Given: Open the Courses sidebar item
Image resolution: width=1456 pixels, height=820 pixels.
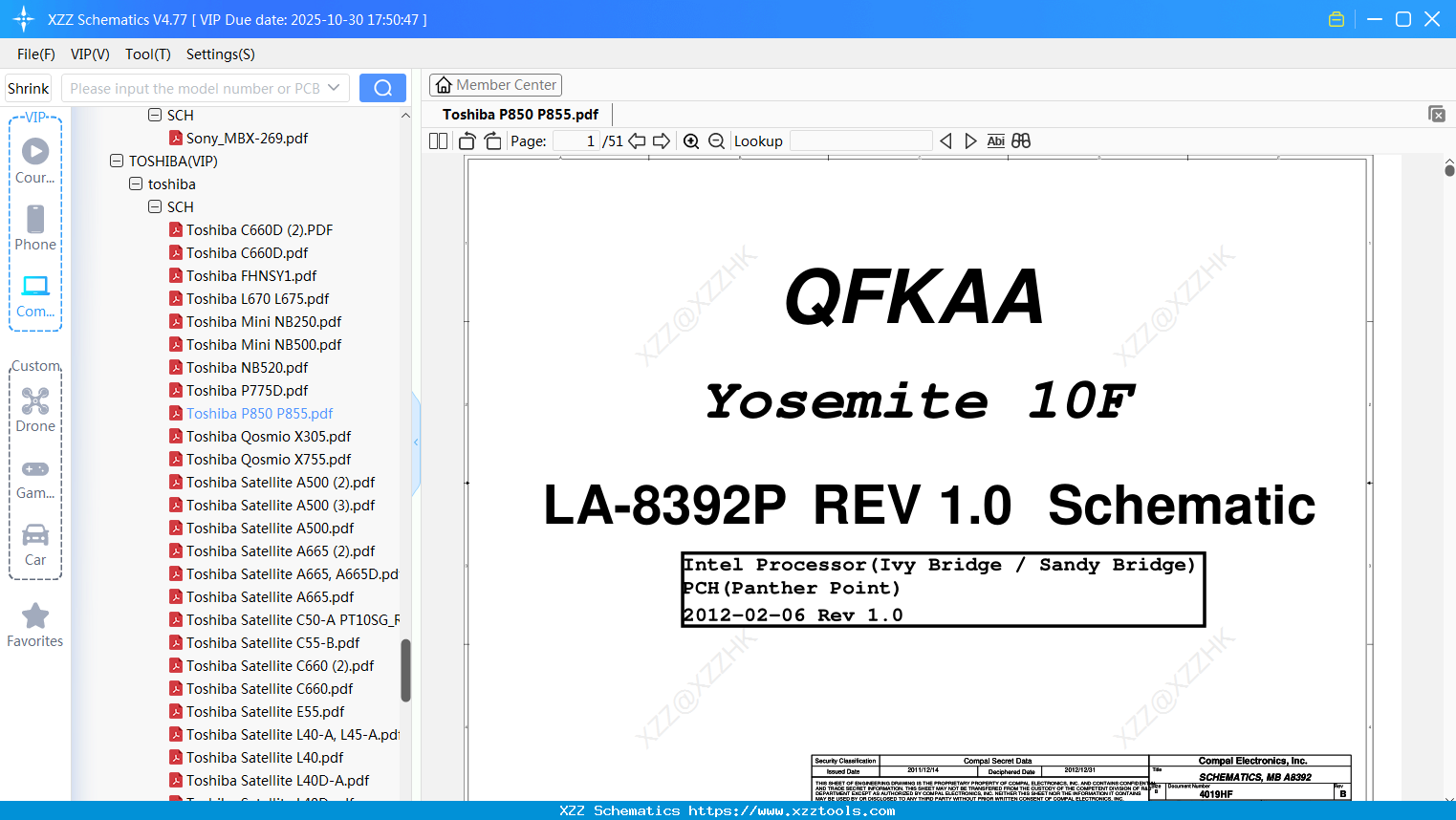Looking at the screenshot, I should (x=35, y=161).
